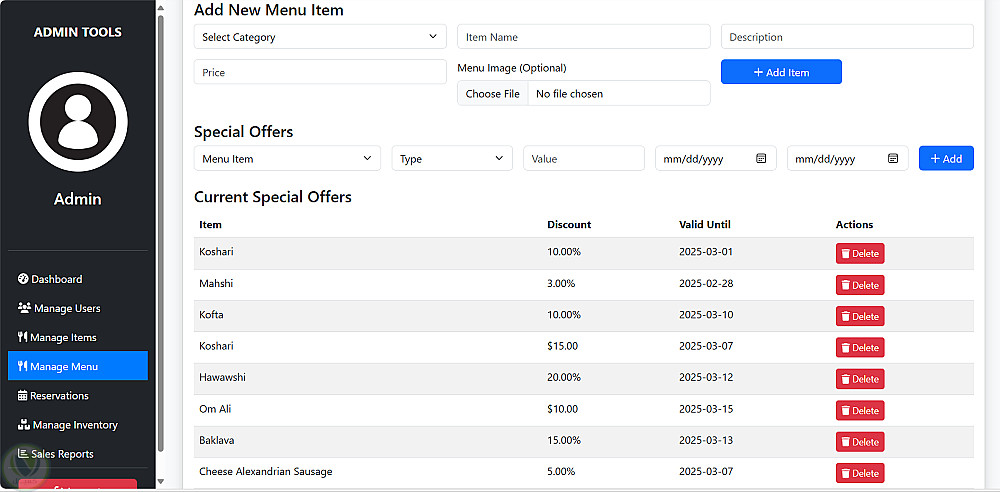
Task: Open the Type dropdown
Action: click(x=452, y=159)
